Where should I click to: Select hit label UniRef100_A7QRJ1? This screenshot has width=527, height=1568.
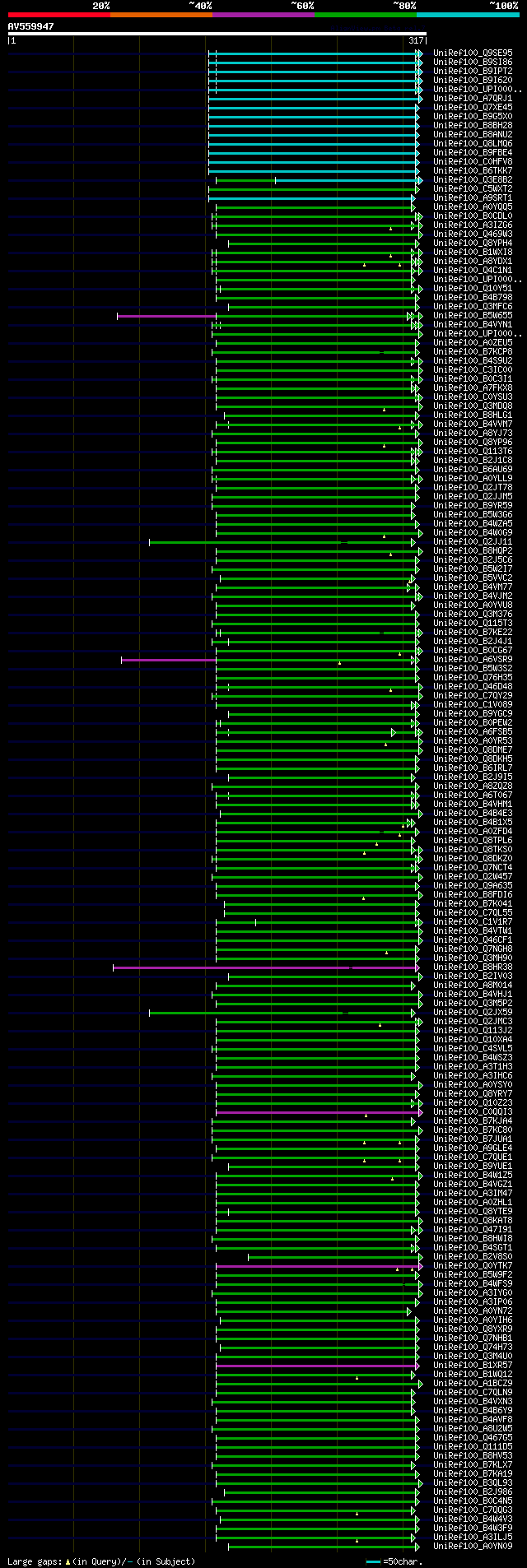[x=473, y=98]
